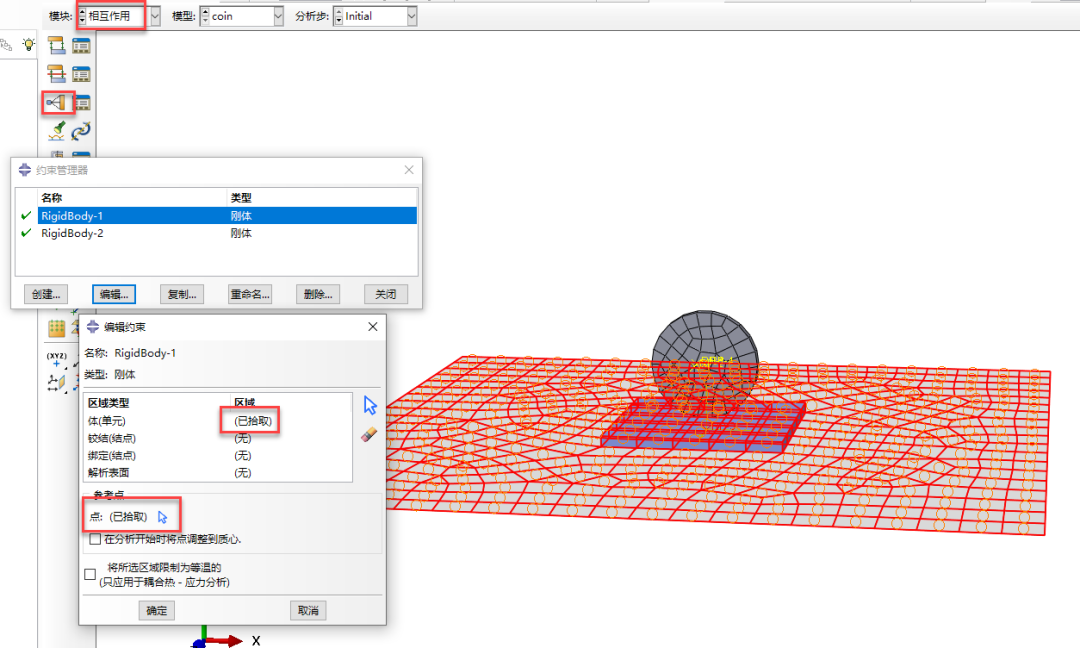Image resolution: width=1080 pixels, height=648 pixels.
Task: Click the Create Interaction tool icon
Action: (56, 46)
